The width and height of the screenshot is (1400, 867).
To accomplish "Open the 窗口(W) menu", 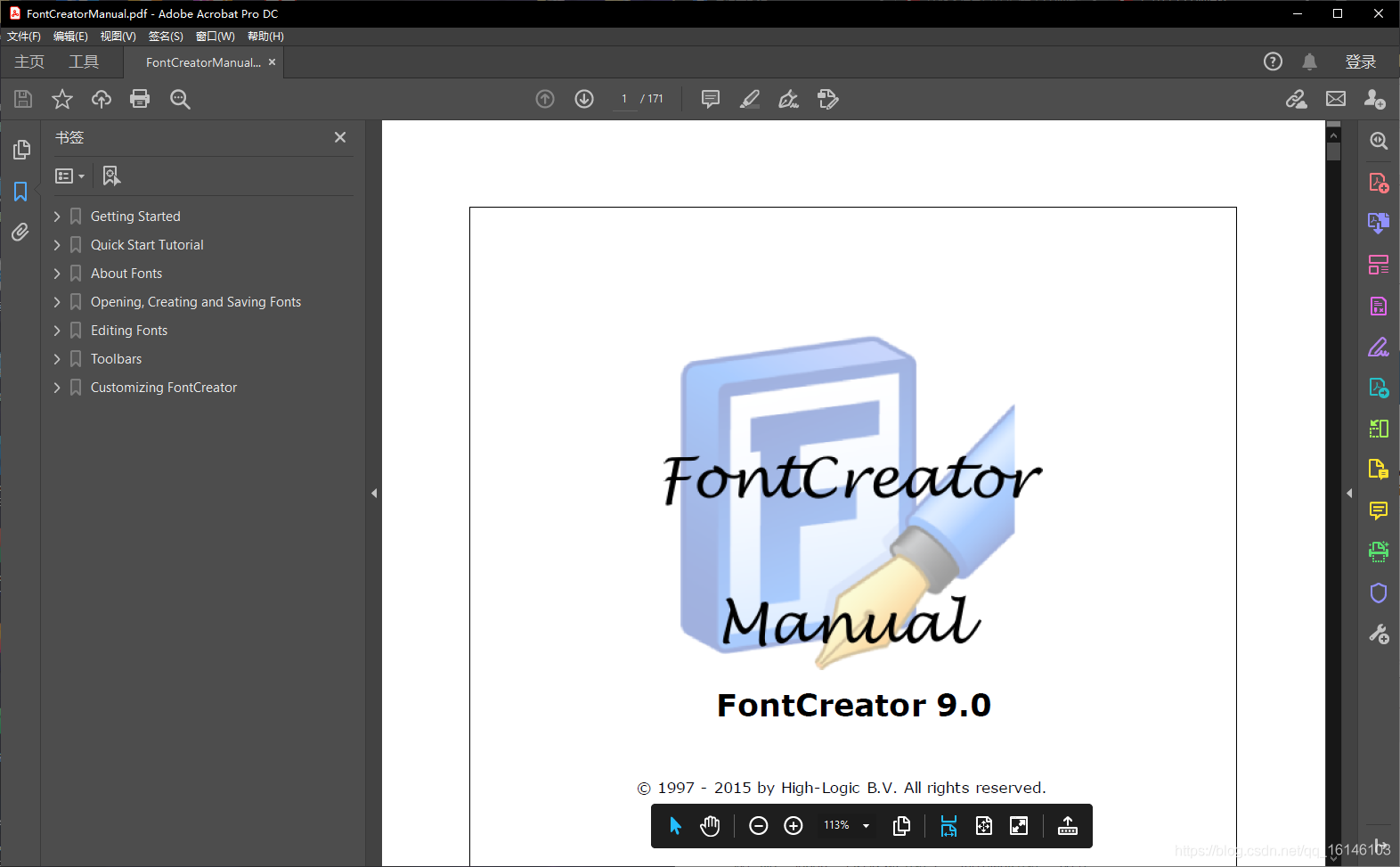I will [x=216, y=37].
